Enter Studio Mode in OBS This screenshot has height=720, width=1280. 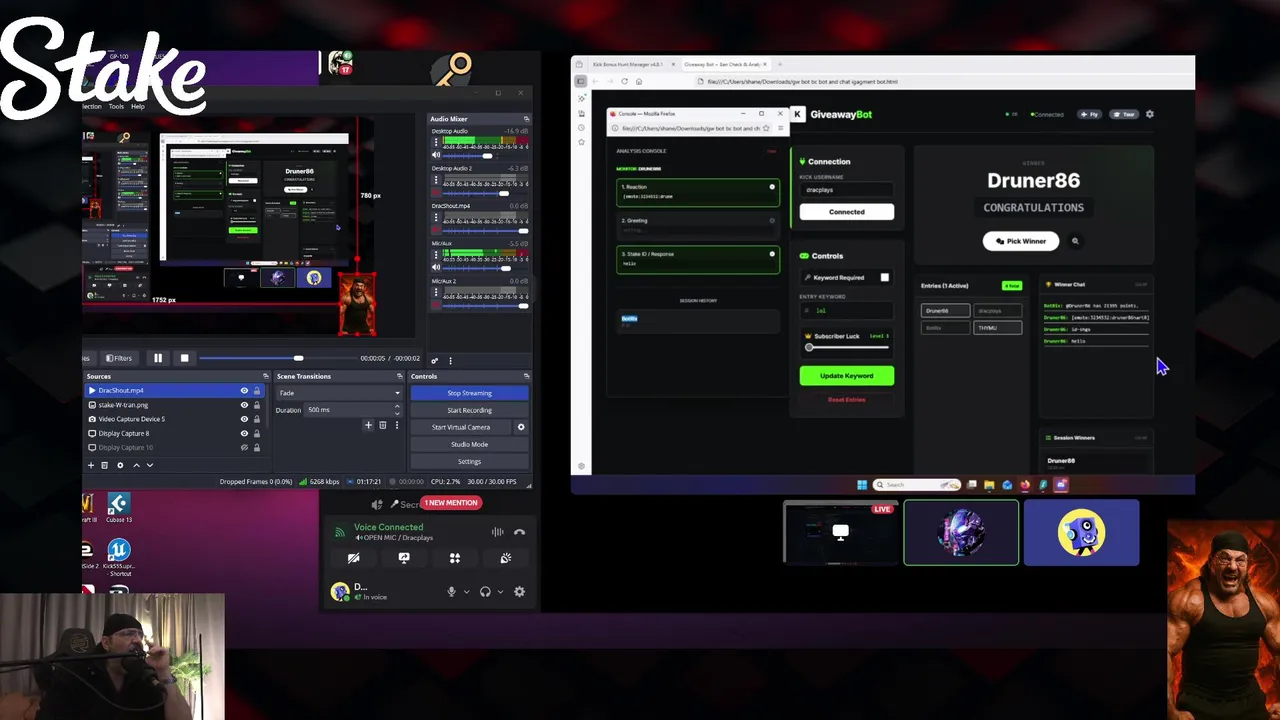[469, 444]
